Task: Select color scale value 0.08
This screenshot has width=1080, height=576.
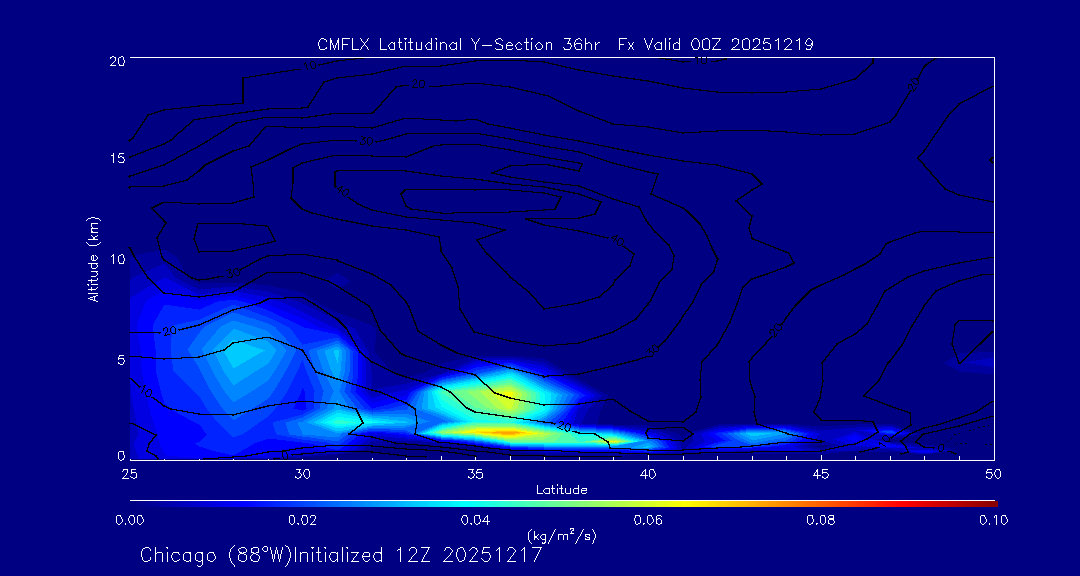Action: [x=821, y=520]
